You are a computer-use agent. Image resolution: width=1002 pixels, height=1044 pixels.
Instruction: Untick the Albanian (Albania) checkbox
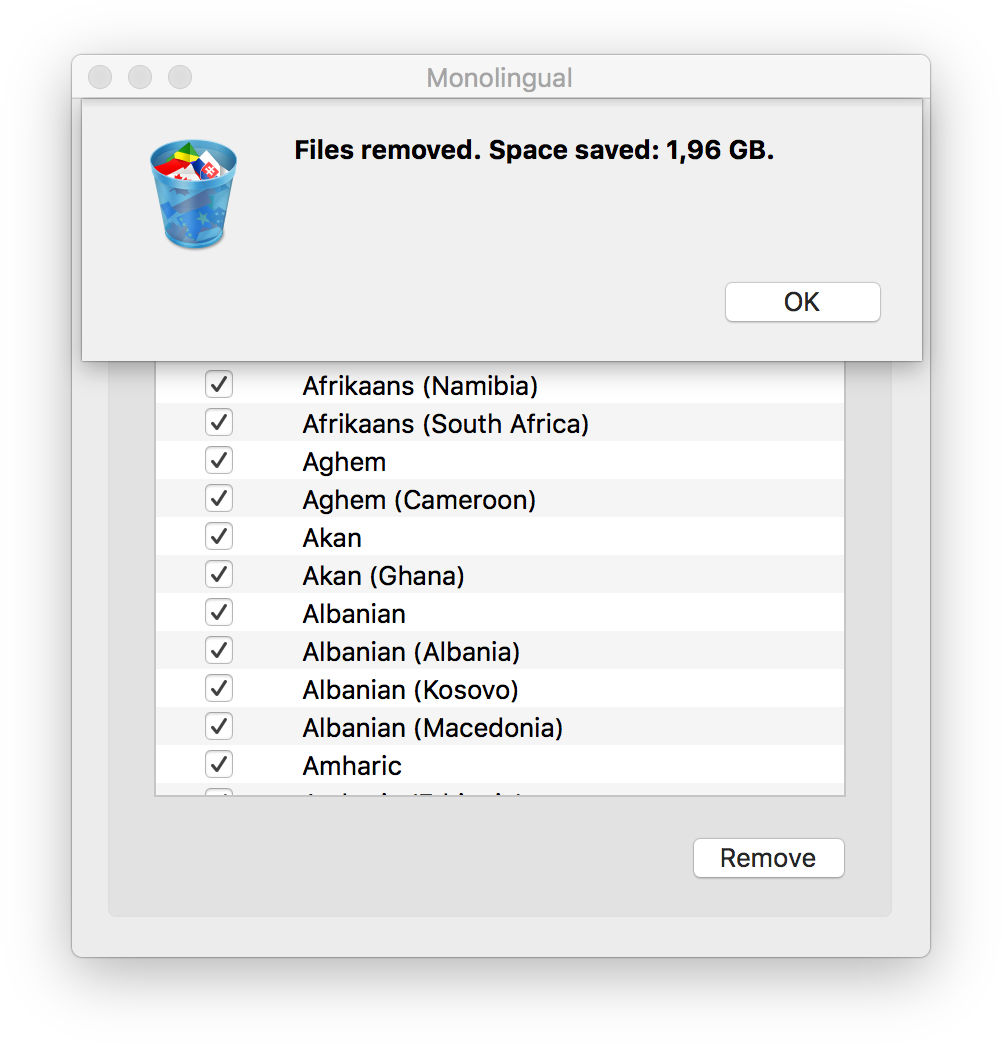coord(218,650)
